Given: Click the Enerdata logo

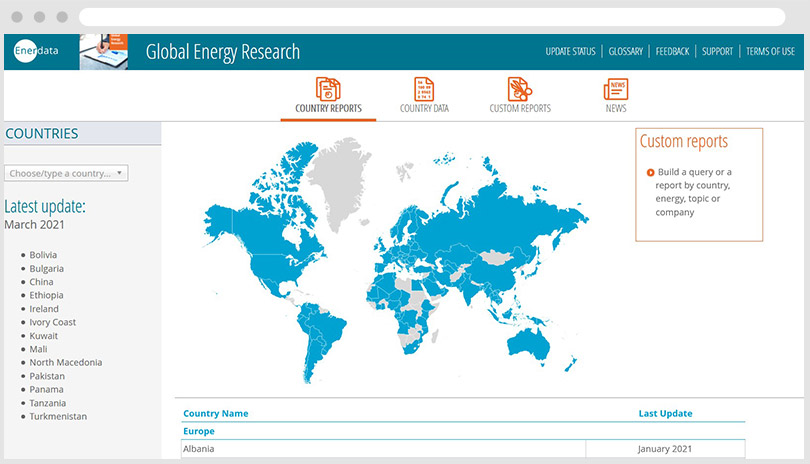Looking at the screenshot, I should coord(38,52).
